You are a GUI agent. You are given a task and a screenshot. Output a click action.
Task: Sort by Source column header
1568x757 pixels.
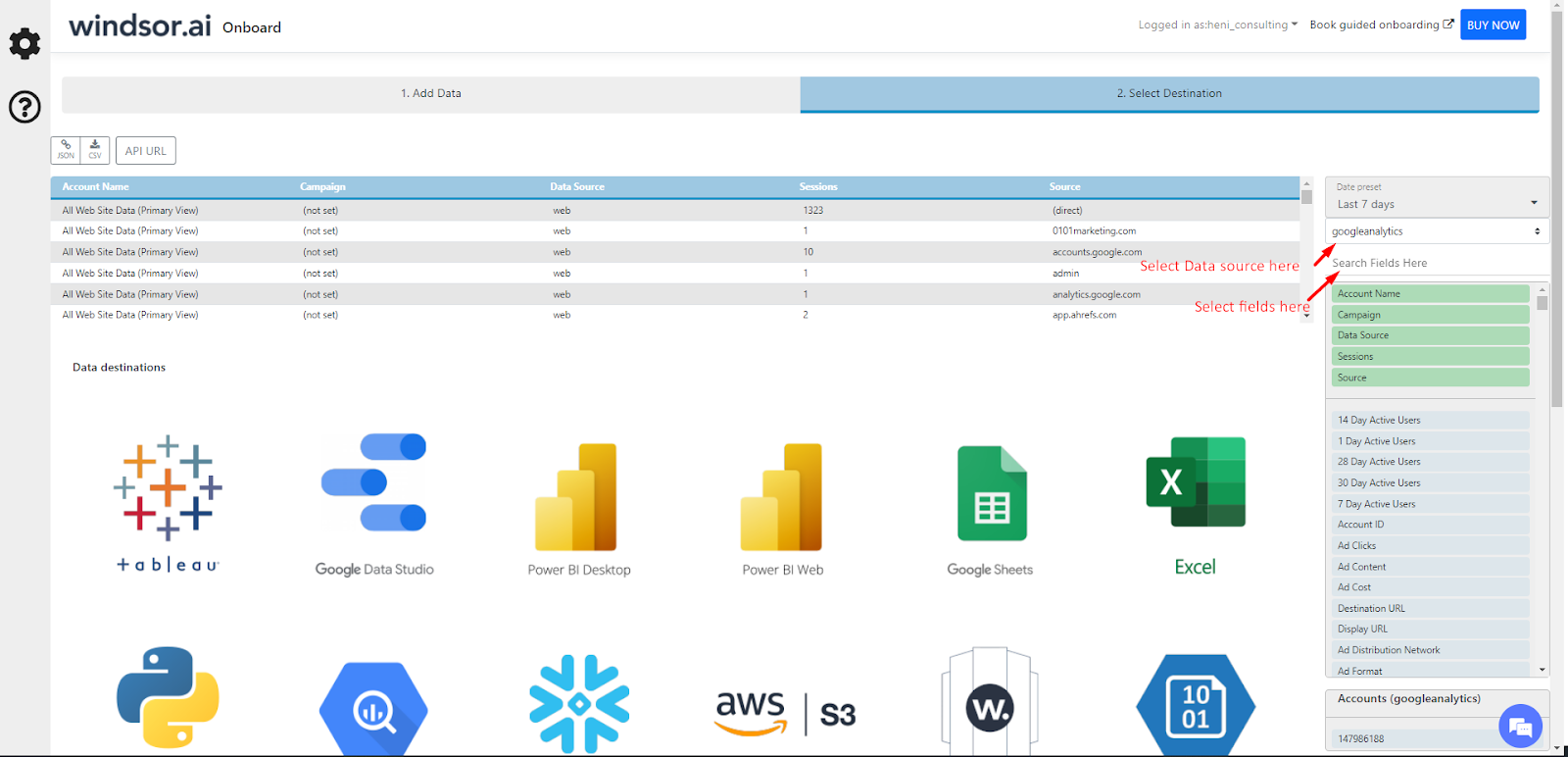coord(1064,187)
